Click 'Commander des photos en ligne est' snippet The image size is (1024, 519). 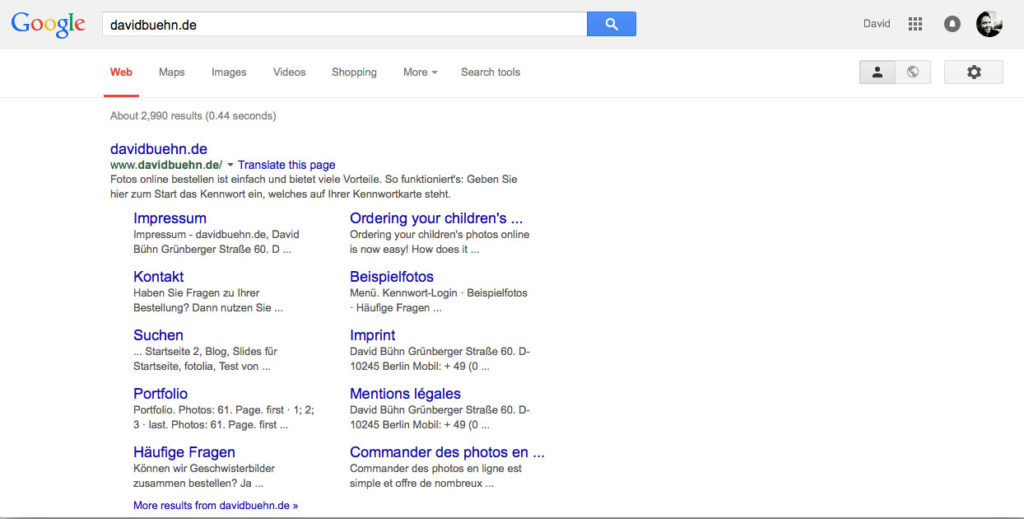(x=436, y=476)
